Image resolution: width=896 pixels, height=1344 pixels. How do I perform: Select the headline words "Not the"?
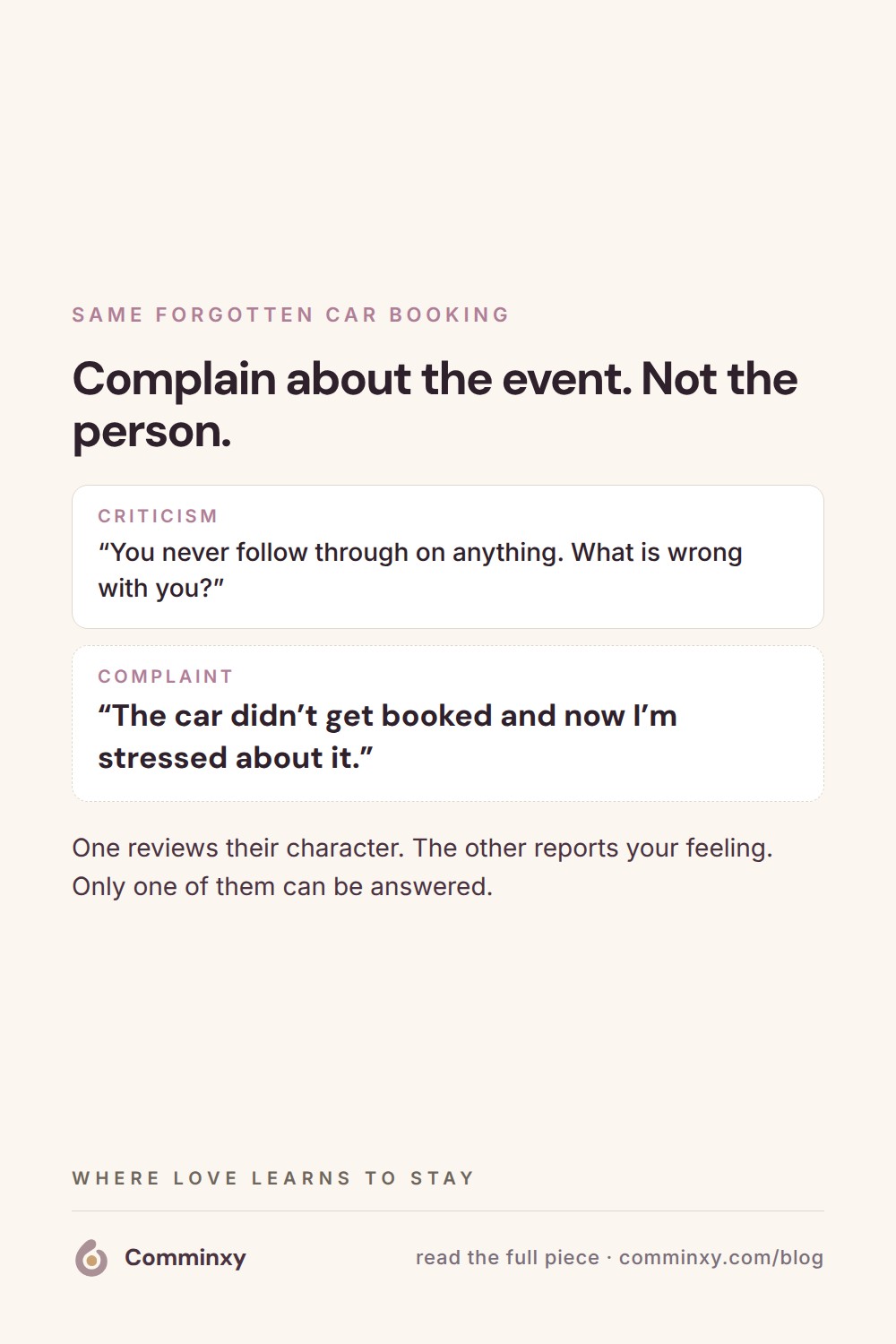tap(719, 379)
